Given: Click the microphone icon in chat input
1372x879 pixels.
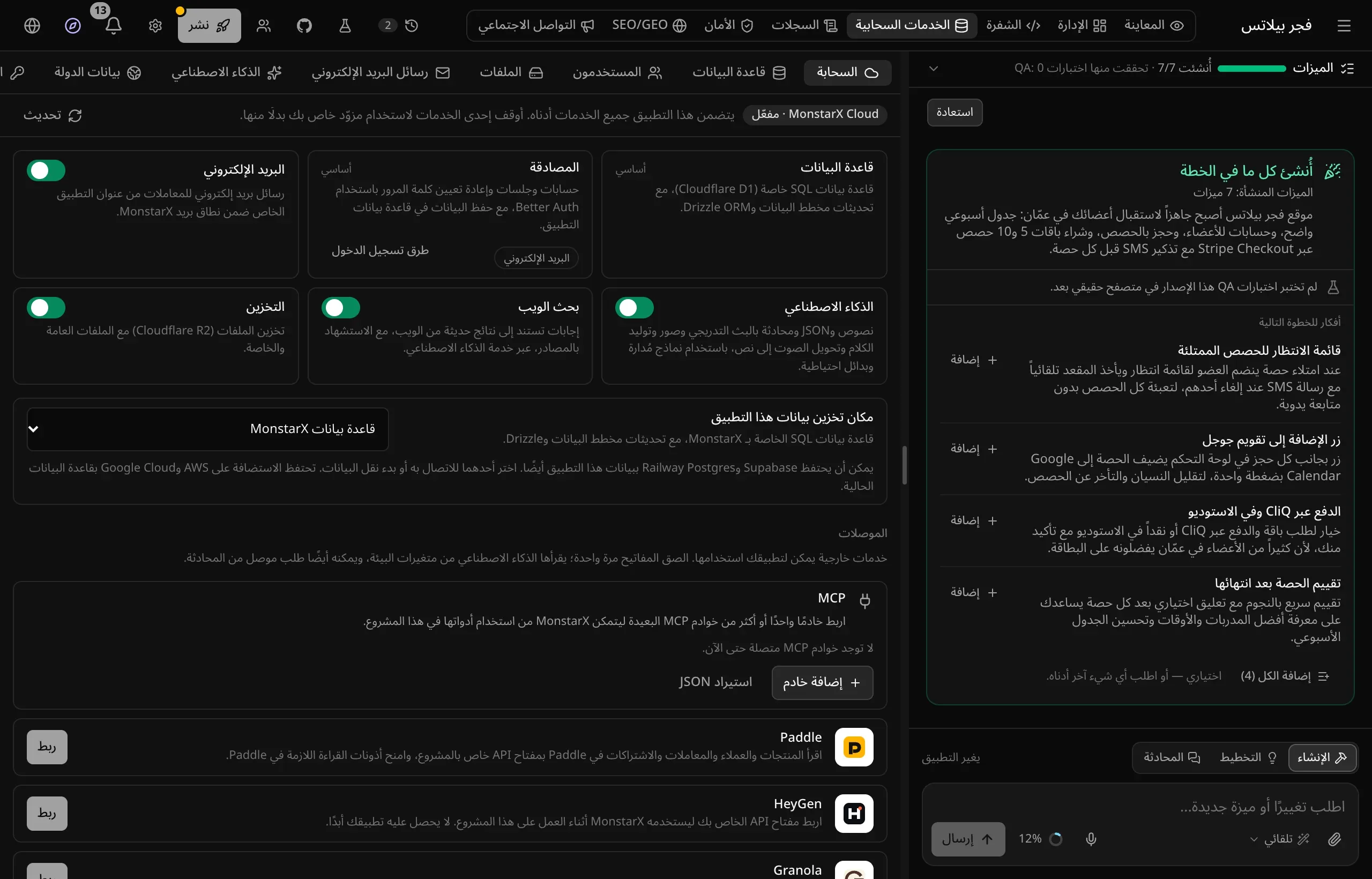Looking at the screenshot, I should pyautogui.click(x=1091, y=839).
